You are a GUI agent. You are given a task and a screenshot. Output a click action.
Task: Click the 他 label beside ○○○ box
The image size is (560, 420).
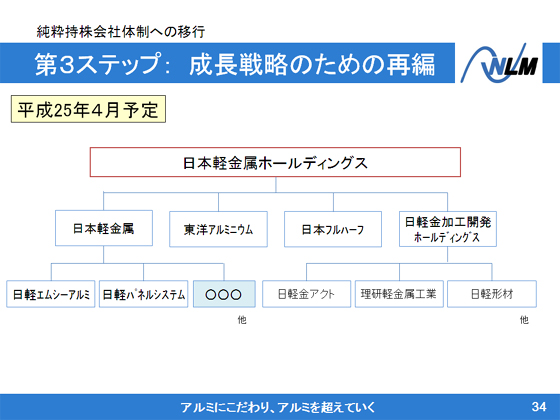pos(242,320)
